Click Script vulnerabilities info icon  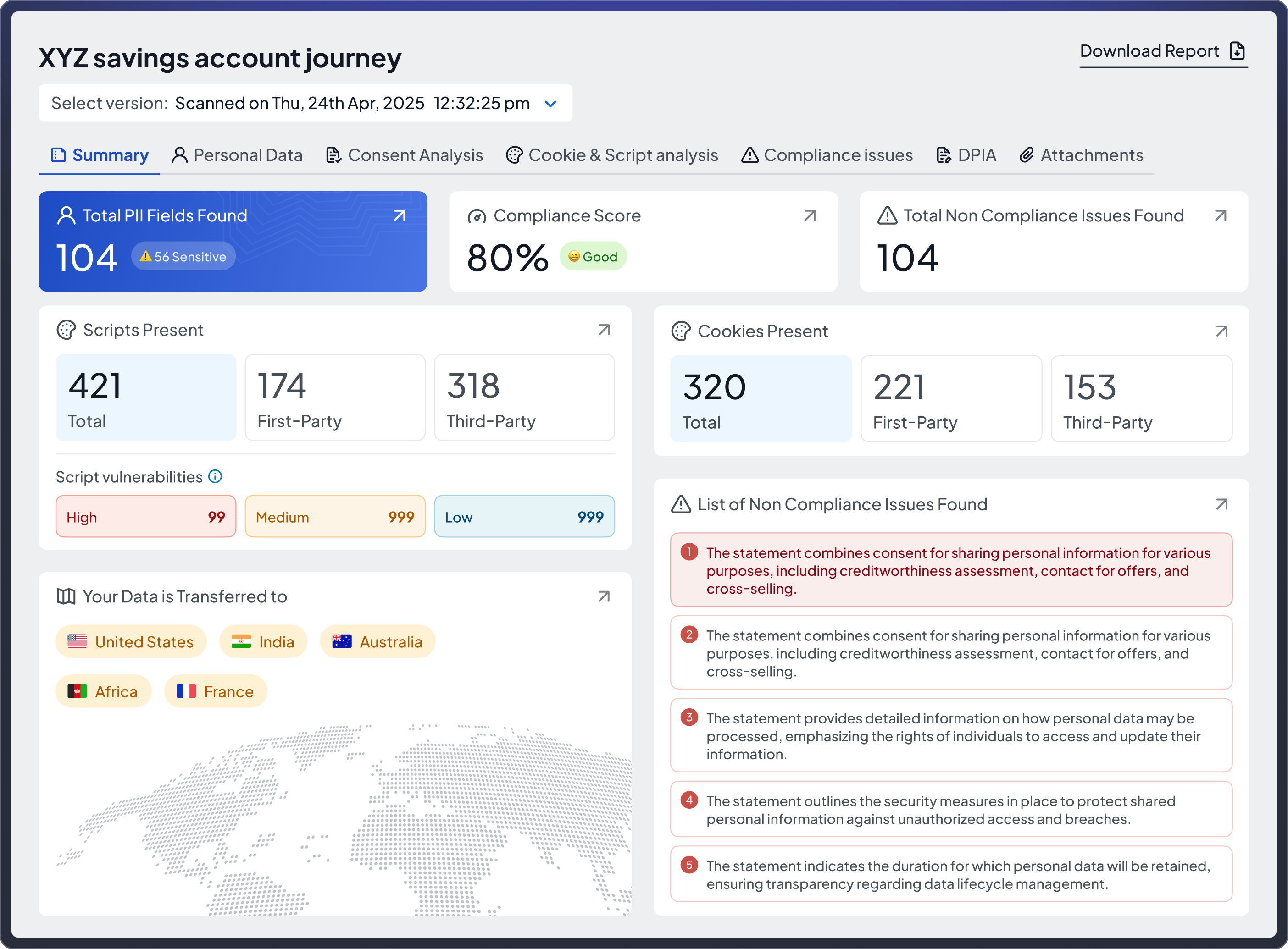(x=215, y=476)
